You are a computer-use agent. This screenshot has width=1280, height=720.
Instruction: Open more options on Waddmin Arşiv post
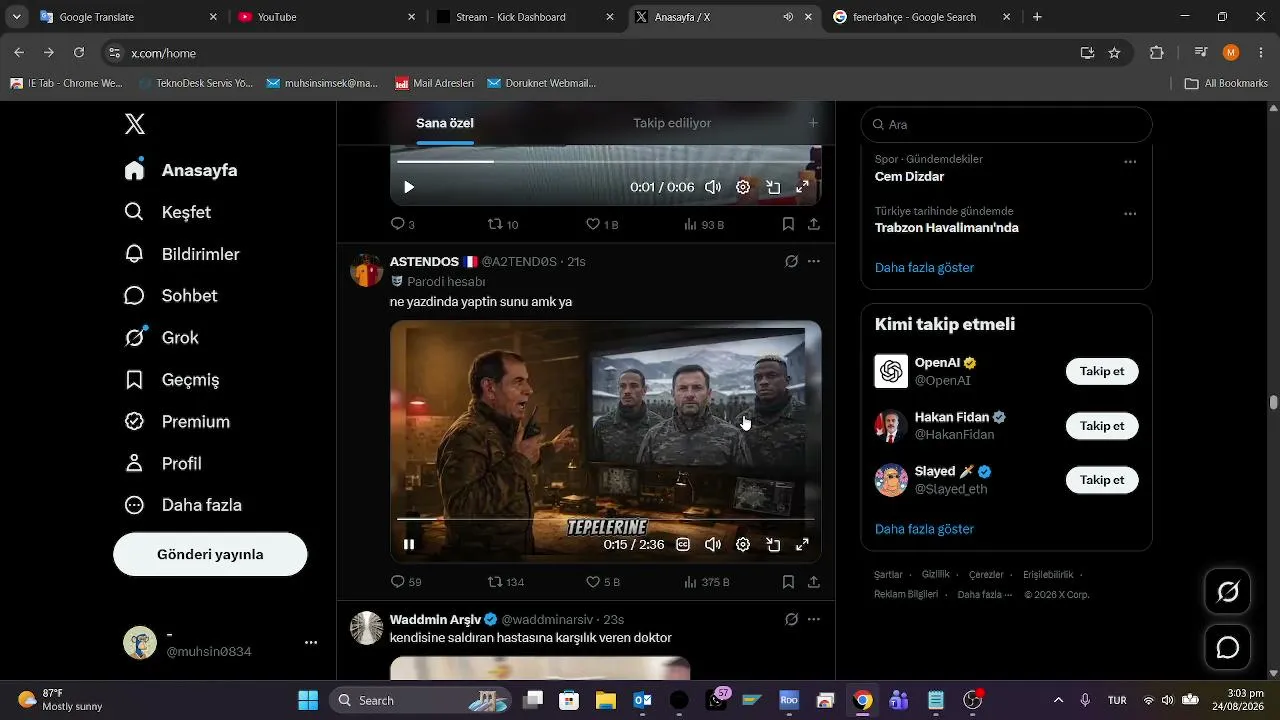pos(814,619)
